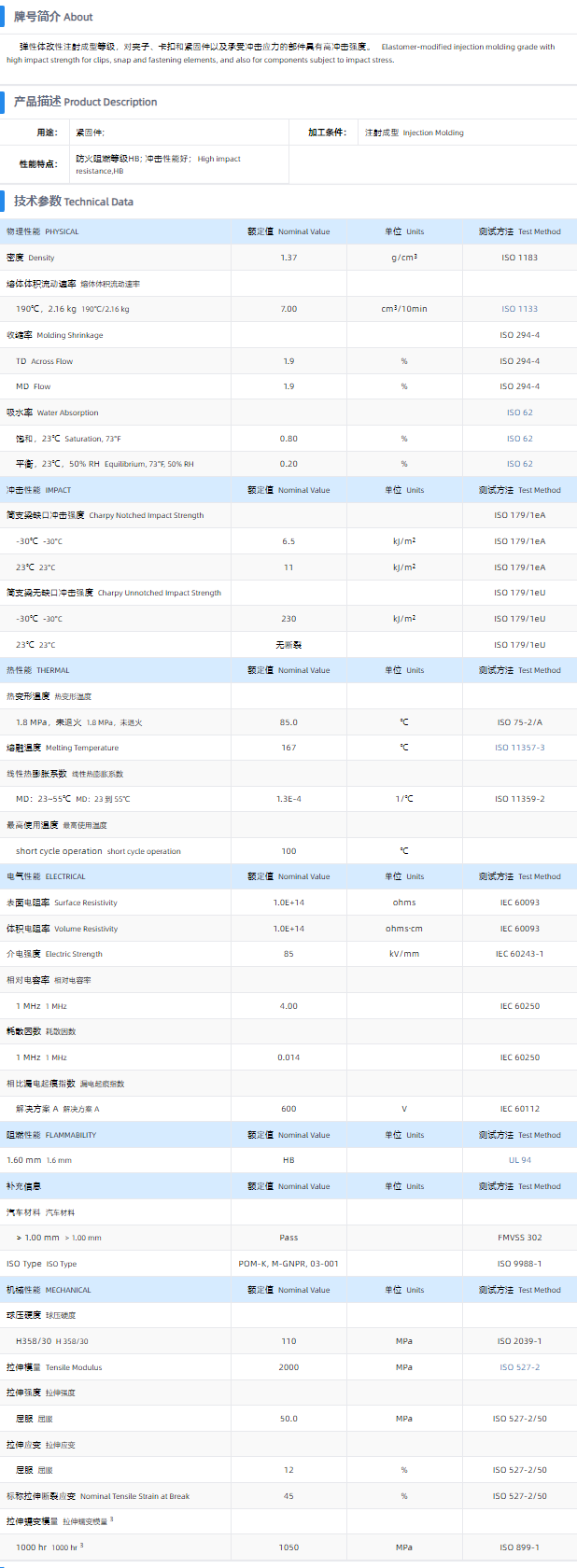Click the THERMAL properties table header
The width and height of the screenshot is (577, 1568).
pyautogui.click(x=38, y=670)
